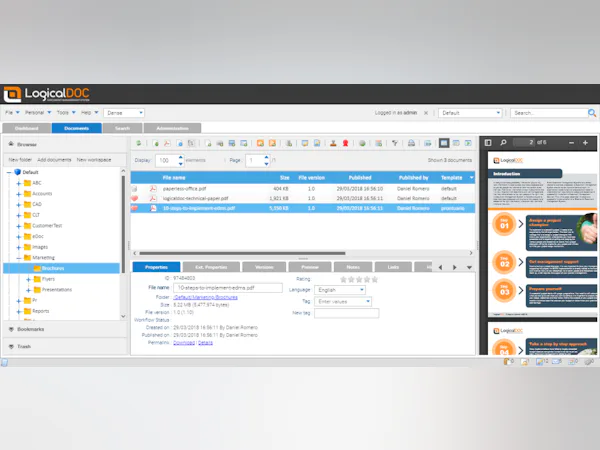Click the LogicalDOC logo
The image size is (600, 450).
(47, 94)
